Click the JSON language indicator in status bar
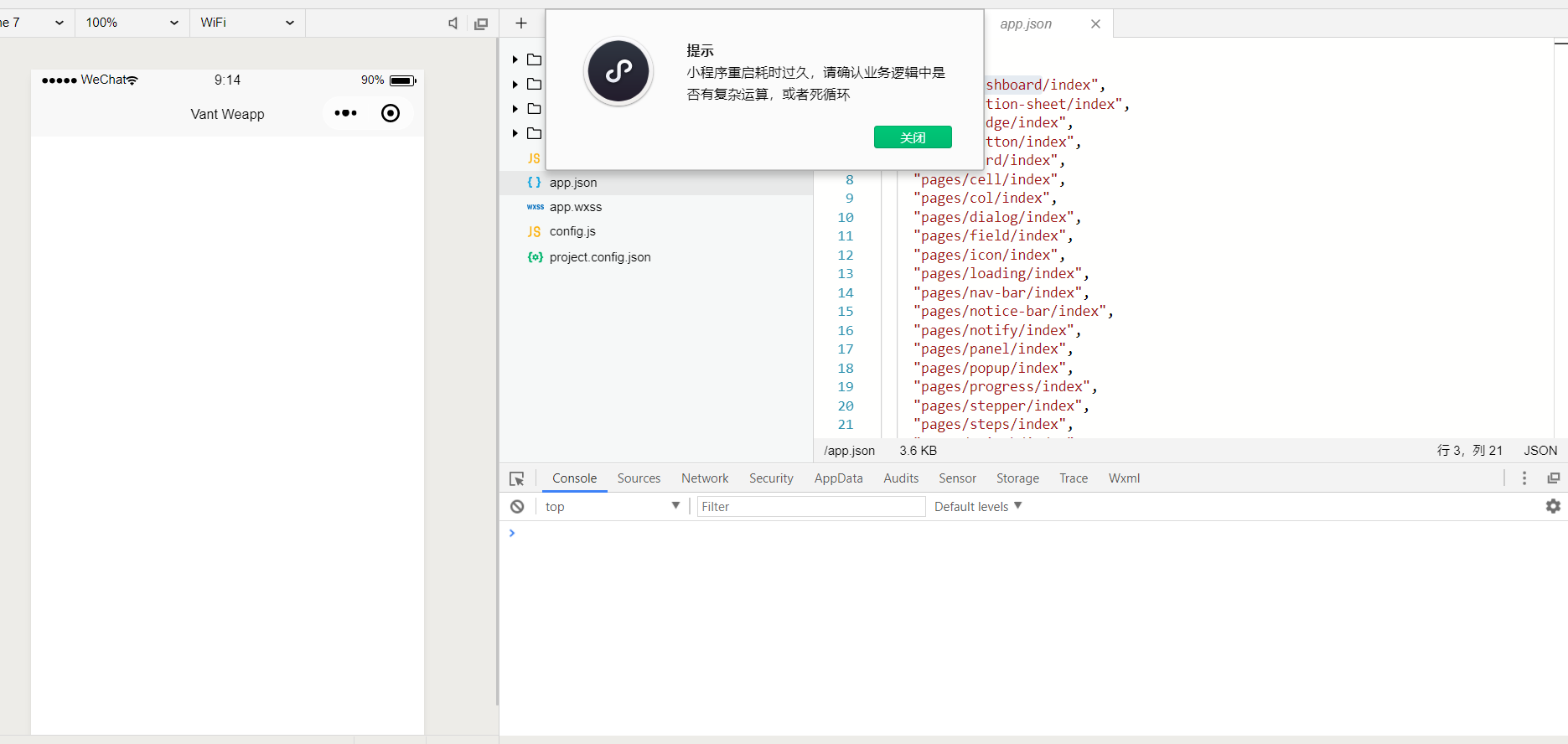The image size is (1568, 744). (1540, 451)
